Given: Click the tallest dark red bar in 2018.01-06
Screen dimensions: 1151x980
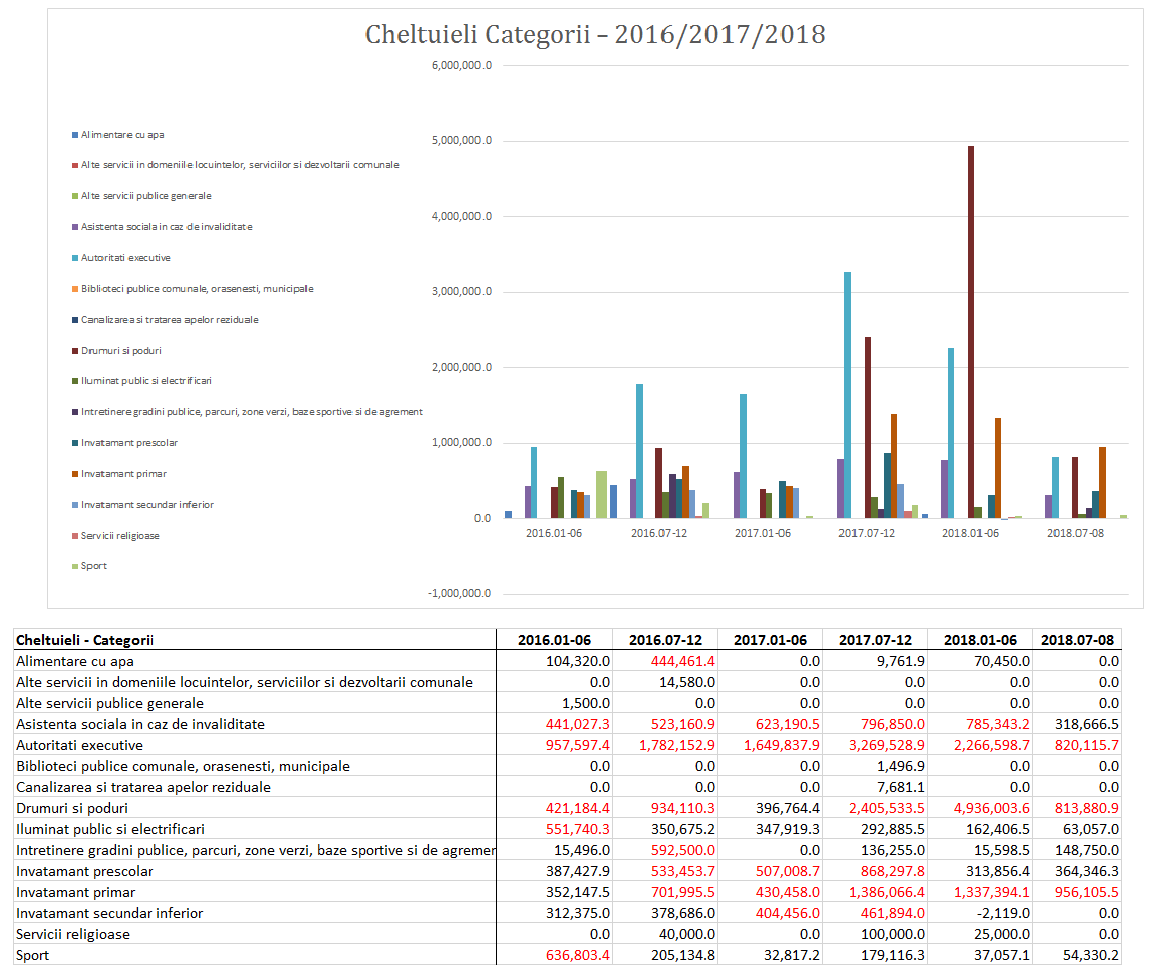Looking at the screenshot, I should (x=970, y=330).
